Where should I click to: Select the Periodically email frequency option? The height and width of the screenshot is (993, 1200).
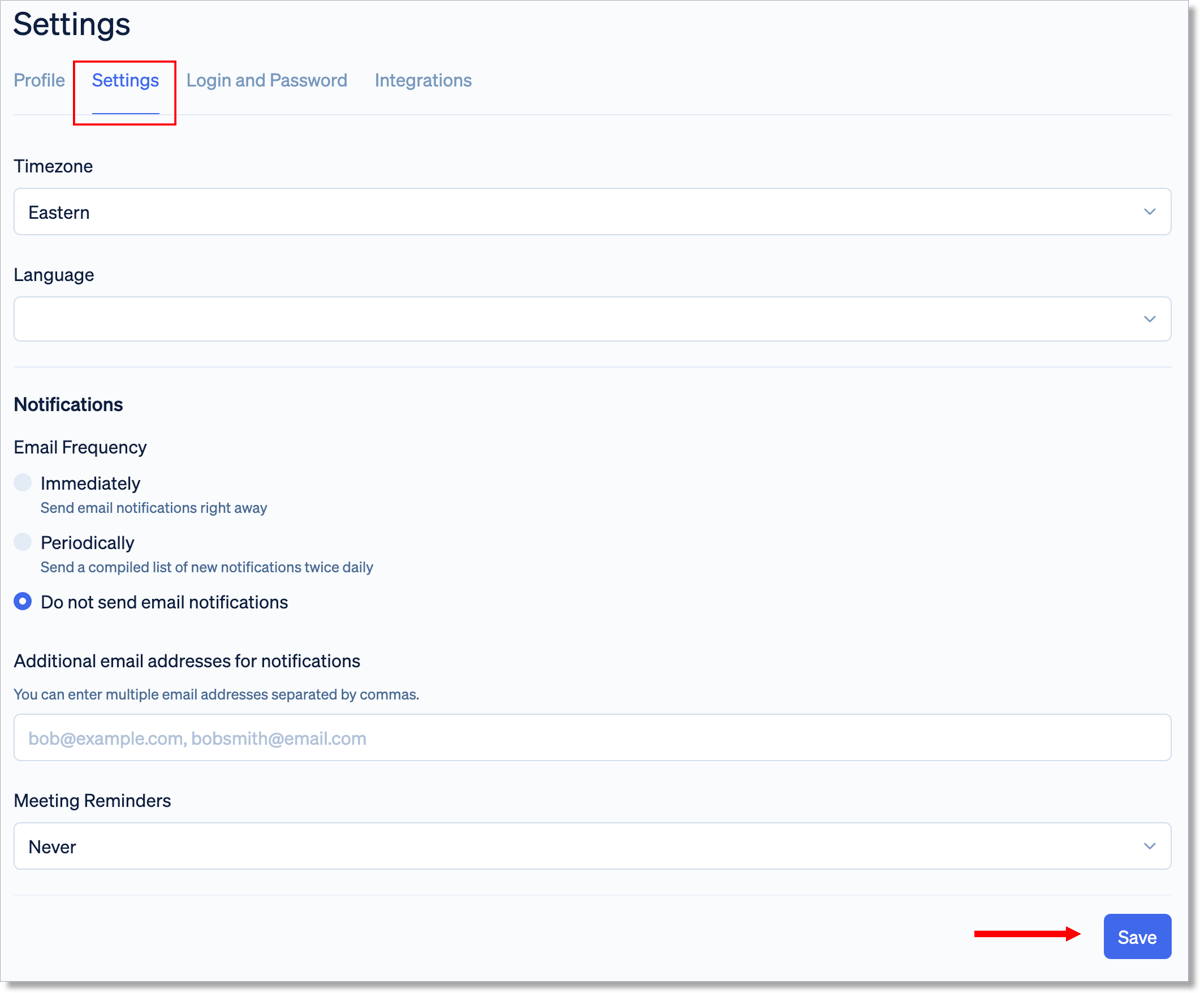pyautogui.click(x=22, y=542)
